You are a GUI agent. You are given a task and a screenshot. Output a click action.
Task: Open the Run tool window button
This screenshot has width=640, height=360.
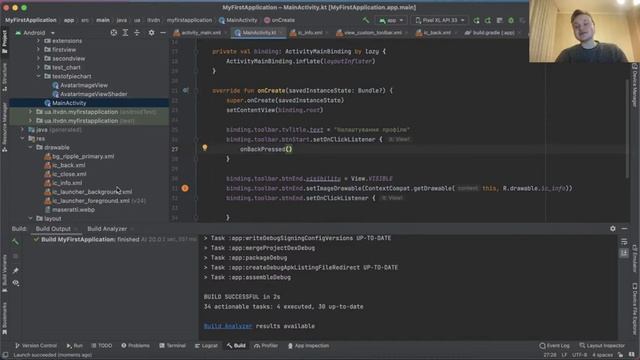(x=75, y=346)
